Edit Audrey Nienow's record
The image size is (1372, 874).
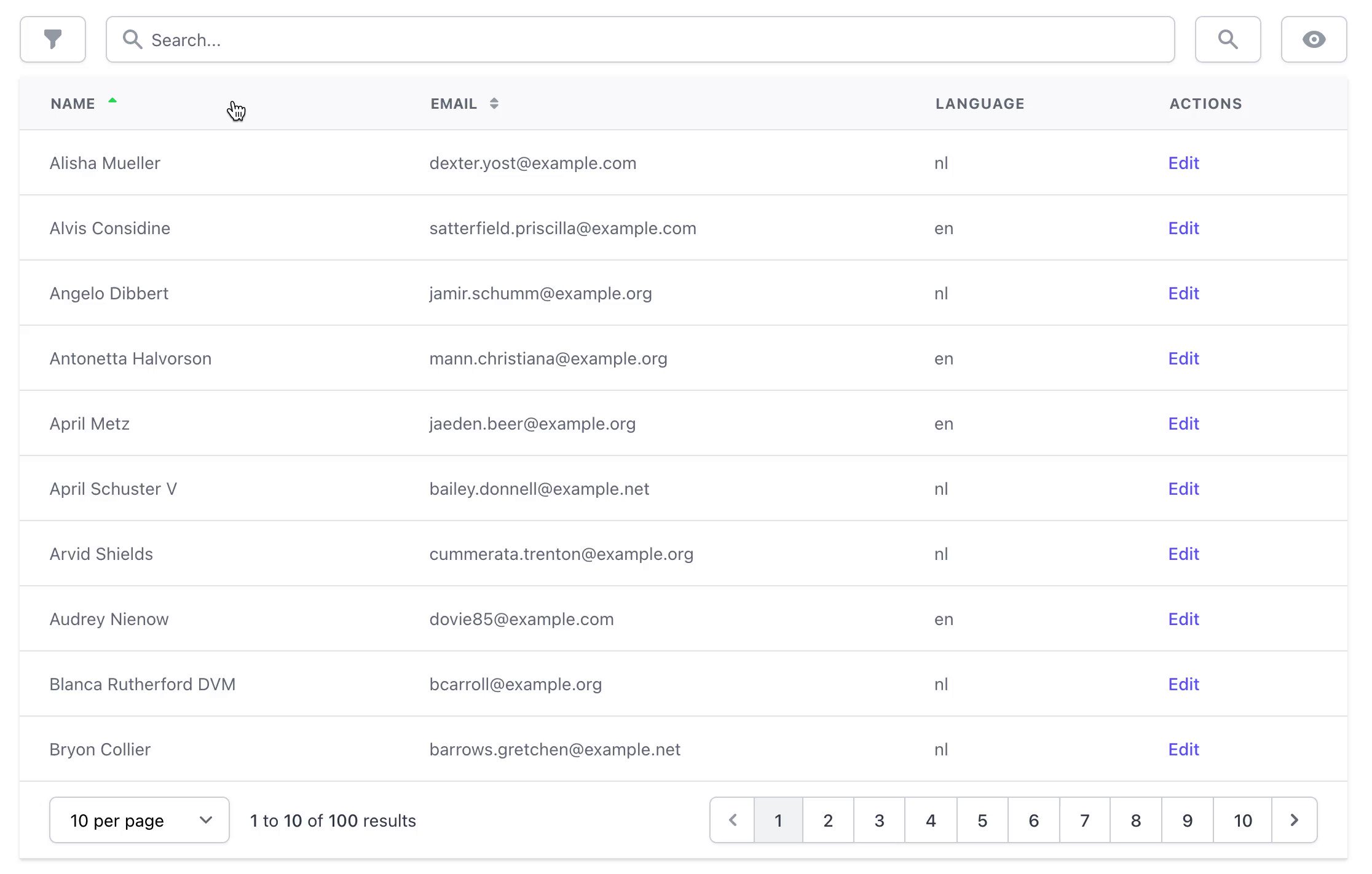(1183, 619)
